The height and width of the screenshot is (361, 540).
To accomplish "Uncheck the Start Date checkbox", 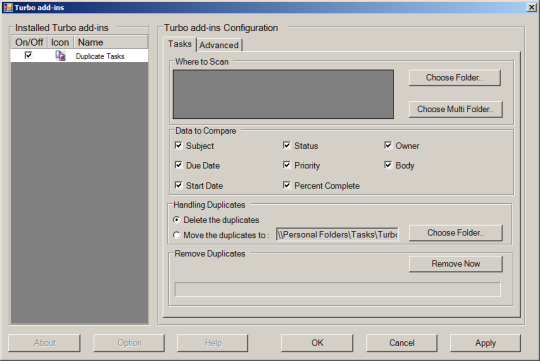I will point(178,185).
